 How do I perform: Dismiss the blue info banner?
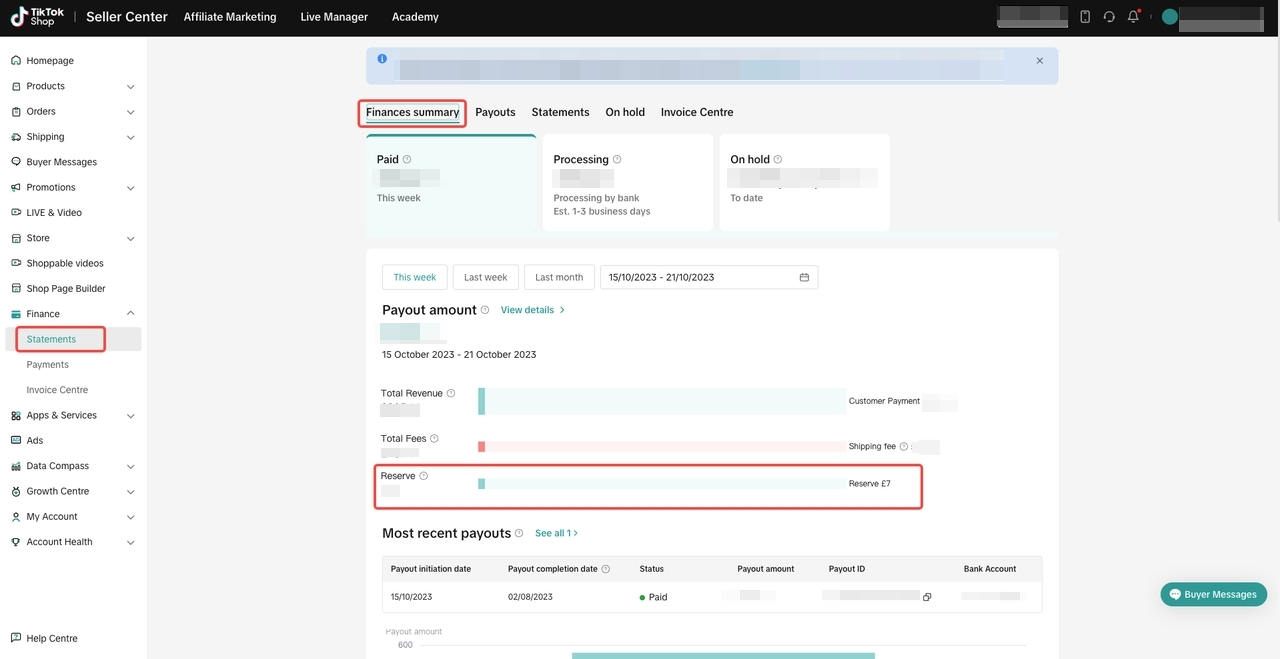(1039, 61)
